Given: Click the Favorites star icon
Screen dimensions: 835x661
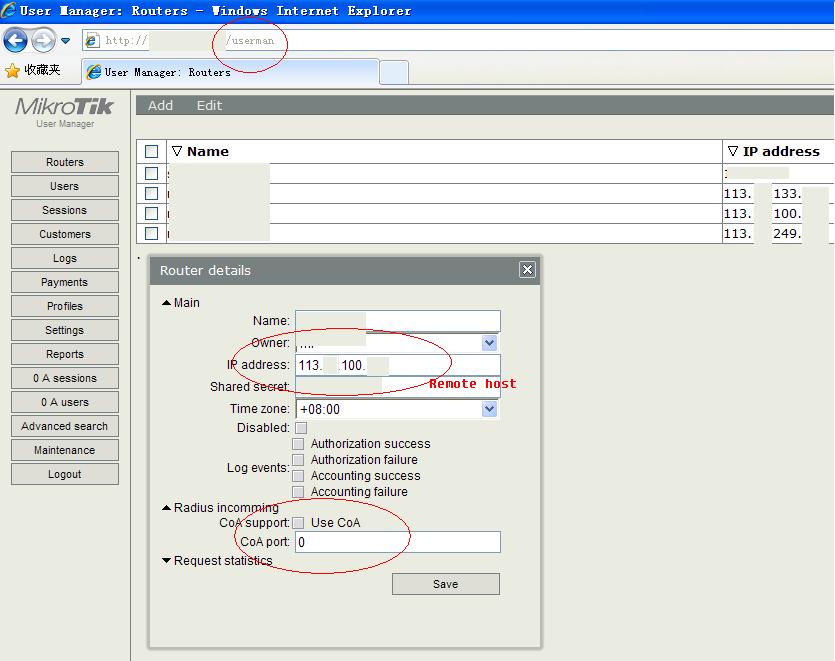Looking at the screenshot, I should (x=12, y=70).
